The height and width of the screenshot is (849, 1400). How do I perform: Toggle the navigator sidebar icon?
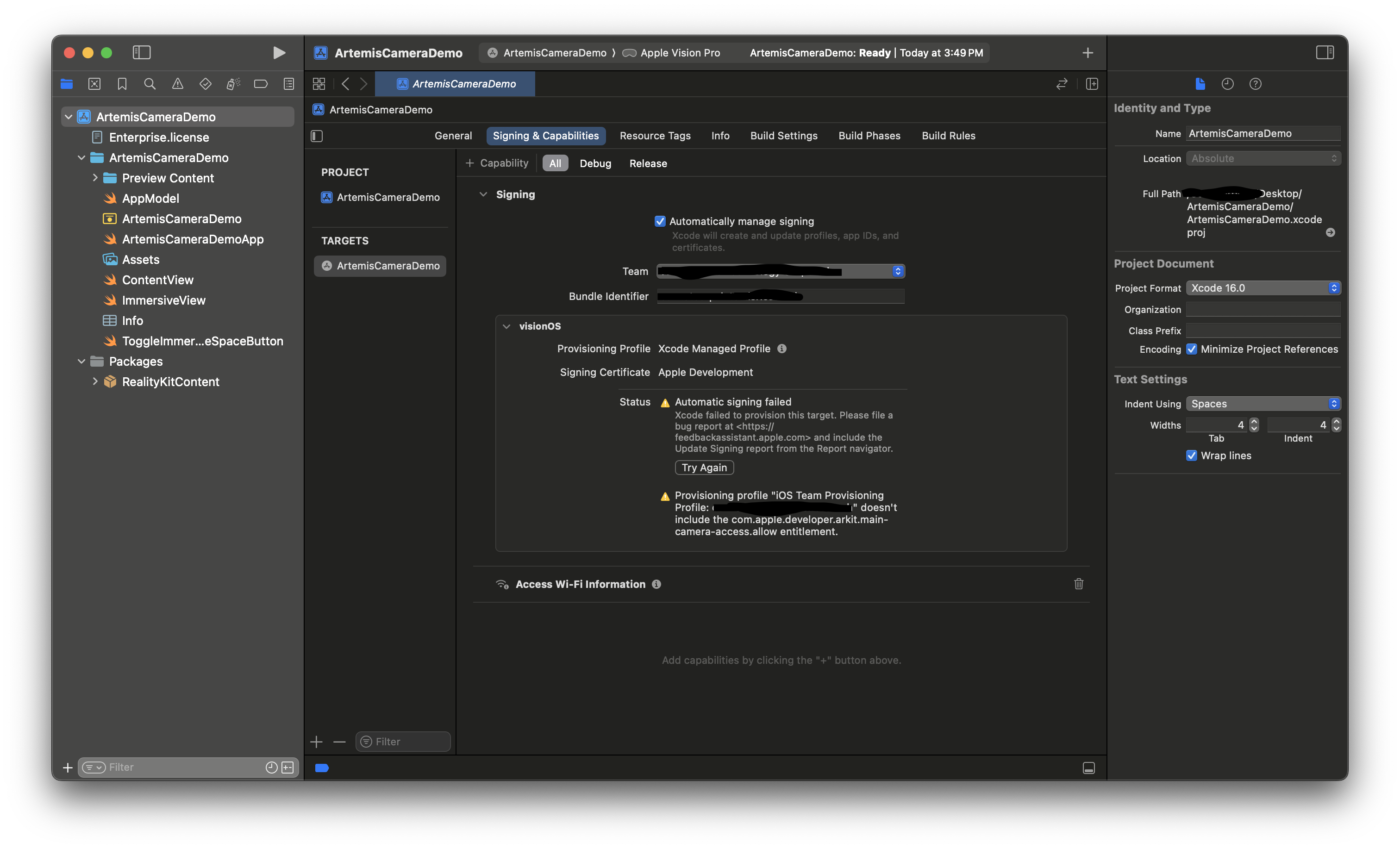pyautogui.click(x=142, y=53)
